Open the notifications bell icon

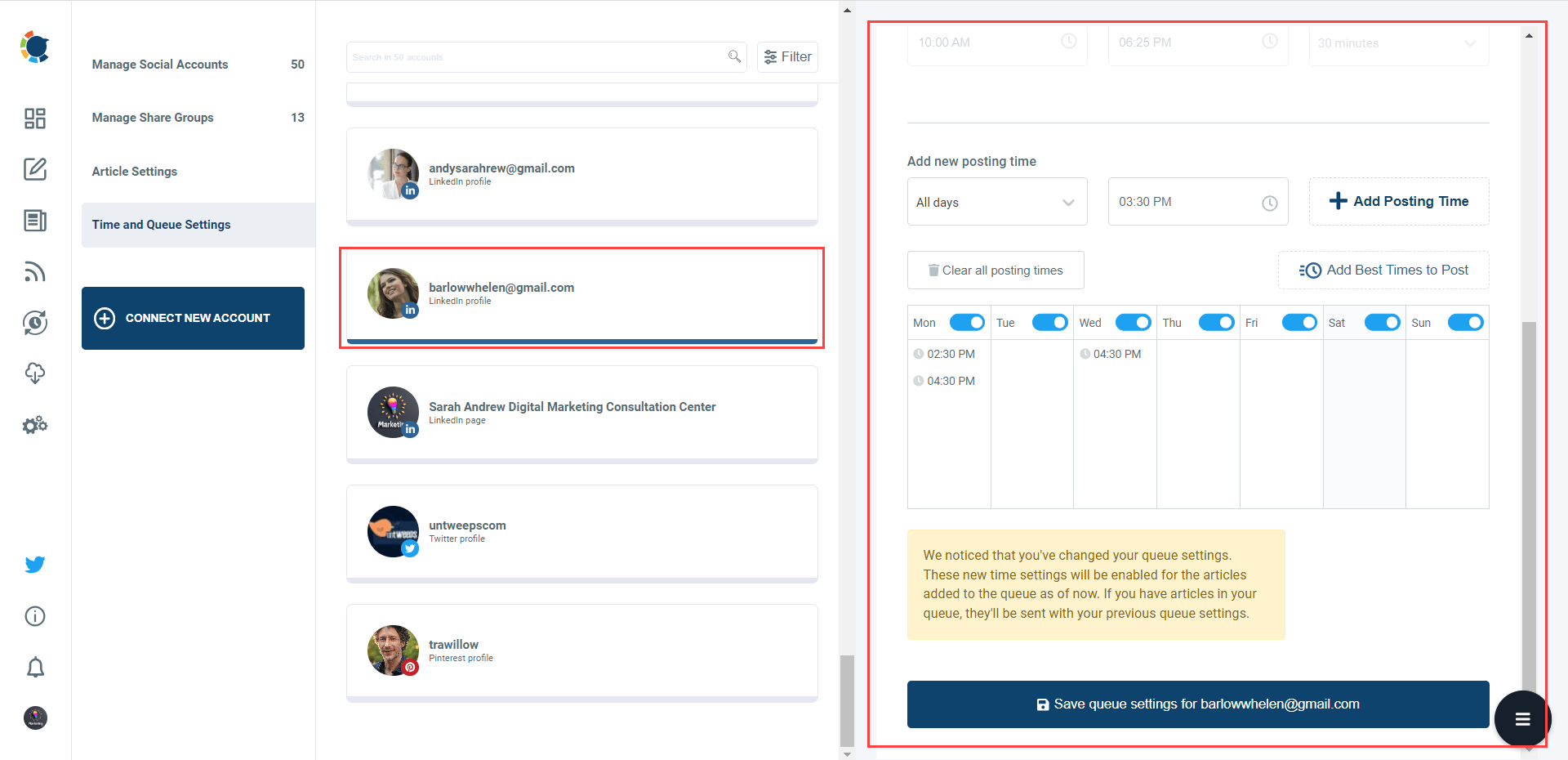coord(34,668)
